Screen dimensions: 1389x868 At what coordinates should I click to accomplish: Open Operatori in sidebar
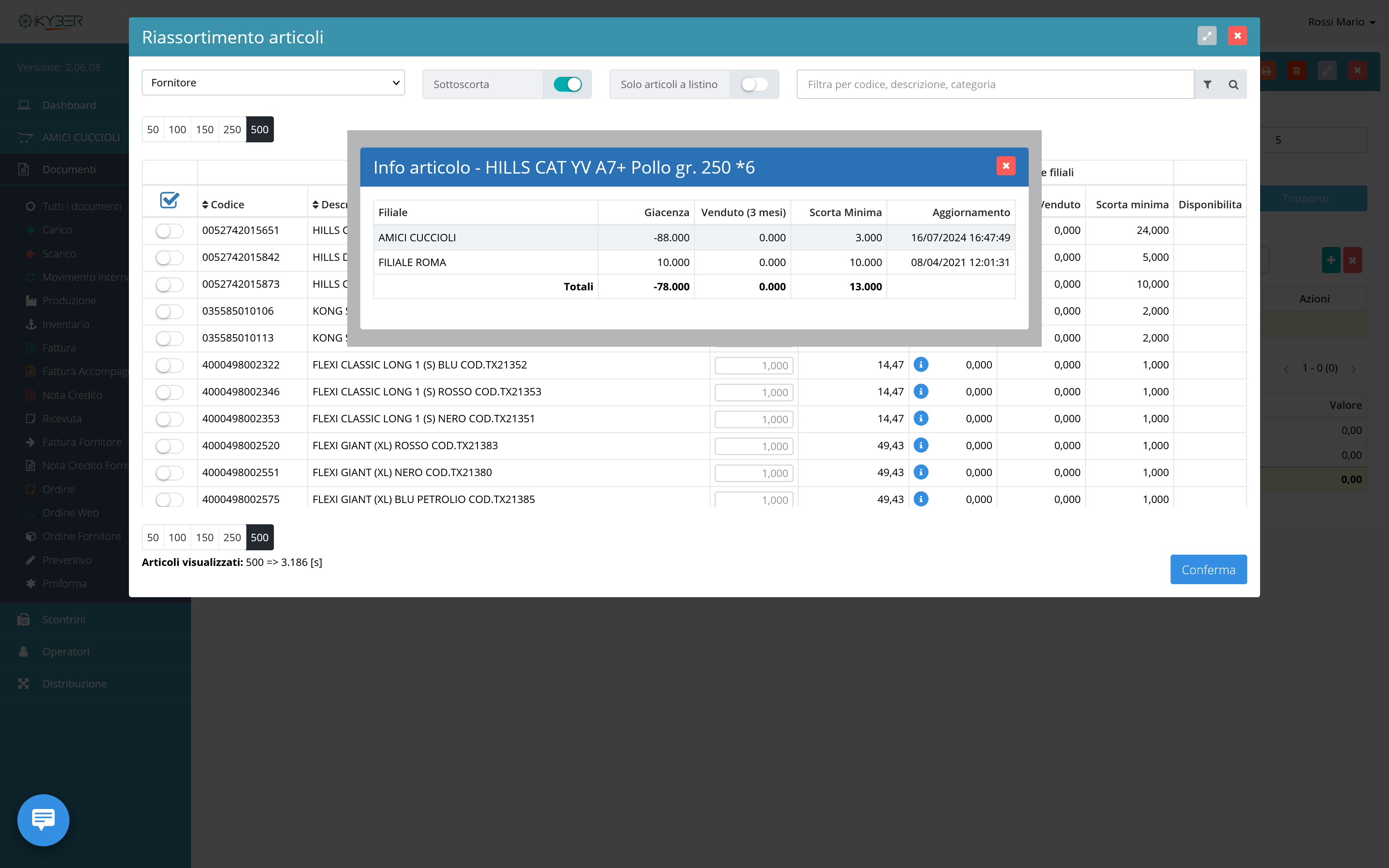pos(66,651)
